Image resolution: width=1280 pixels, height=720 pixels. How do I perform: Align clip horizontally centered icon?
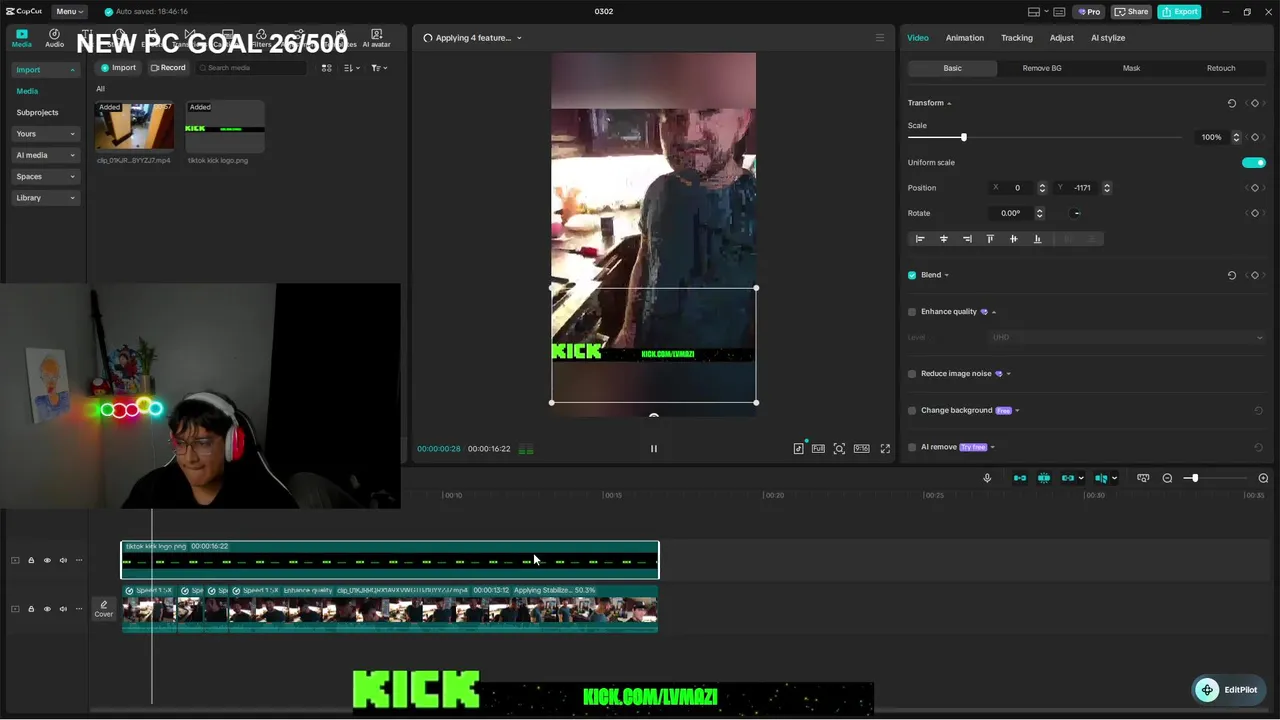(943, 239)
